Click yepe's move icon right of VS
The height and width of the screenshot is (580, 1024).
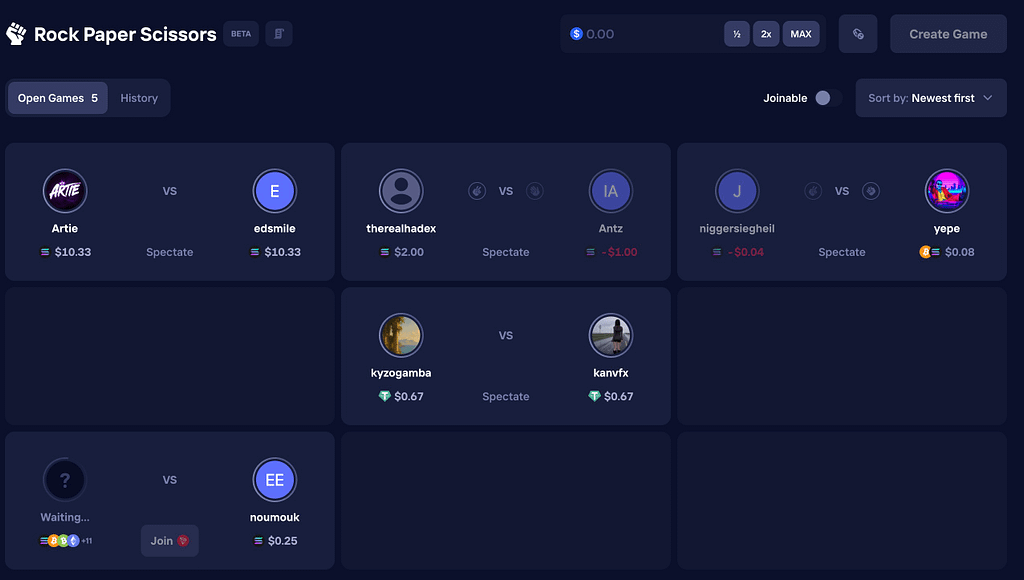click(x=871, y=191)
